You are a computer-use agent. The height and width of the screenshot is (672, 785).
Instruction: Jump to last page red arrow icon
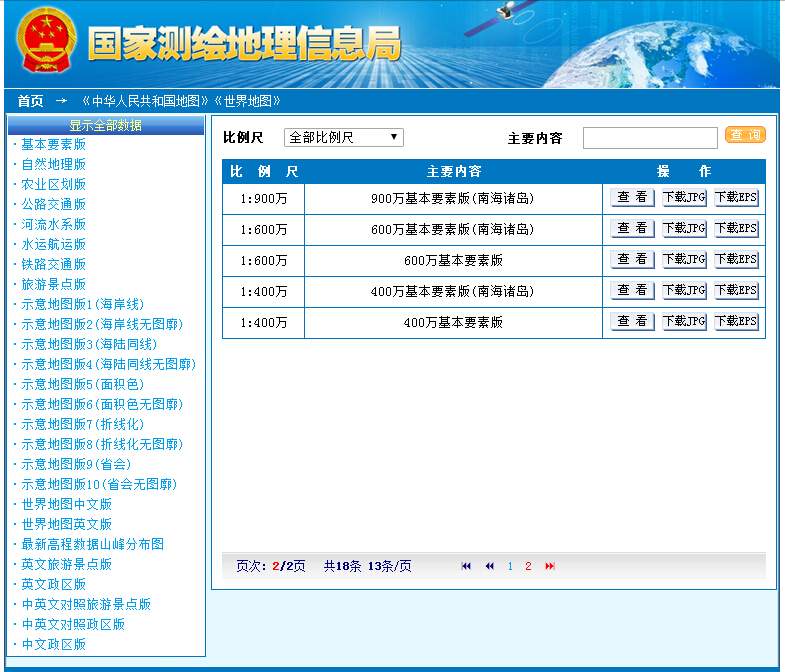550,566
